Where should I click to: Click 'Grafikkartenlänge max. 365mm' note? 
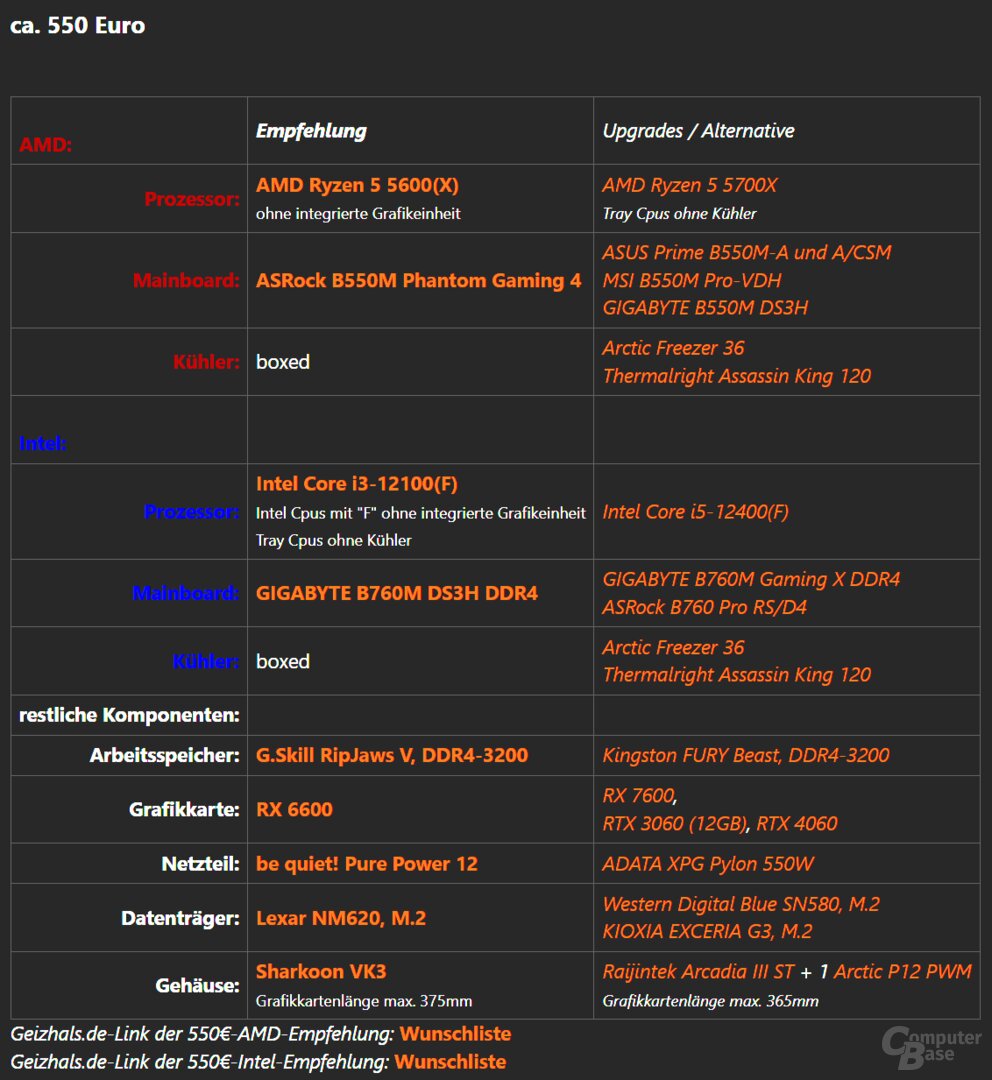click(710, 1001)
